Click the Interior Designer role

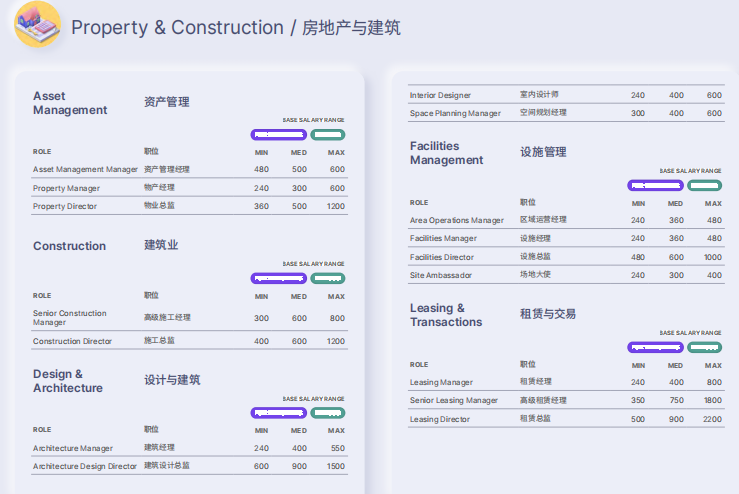440,95
